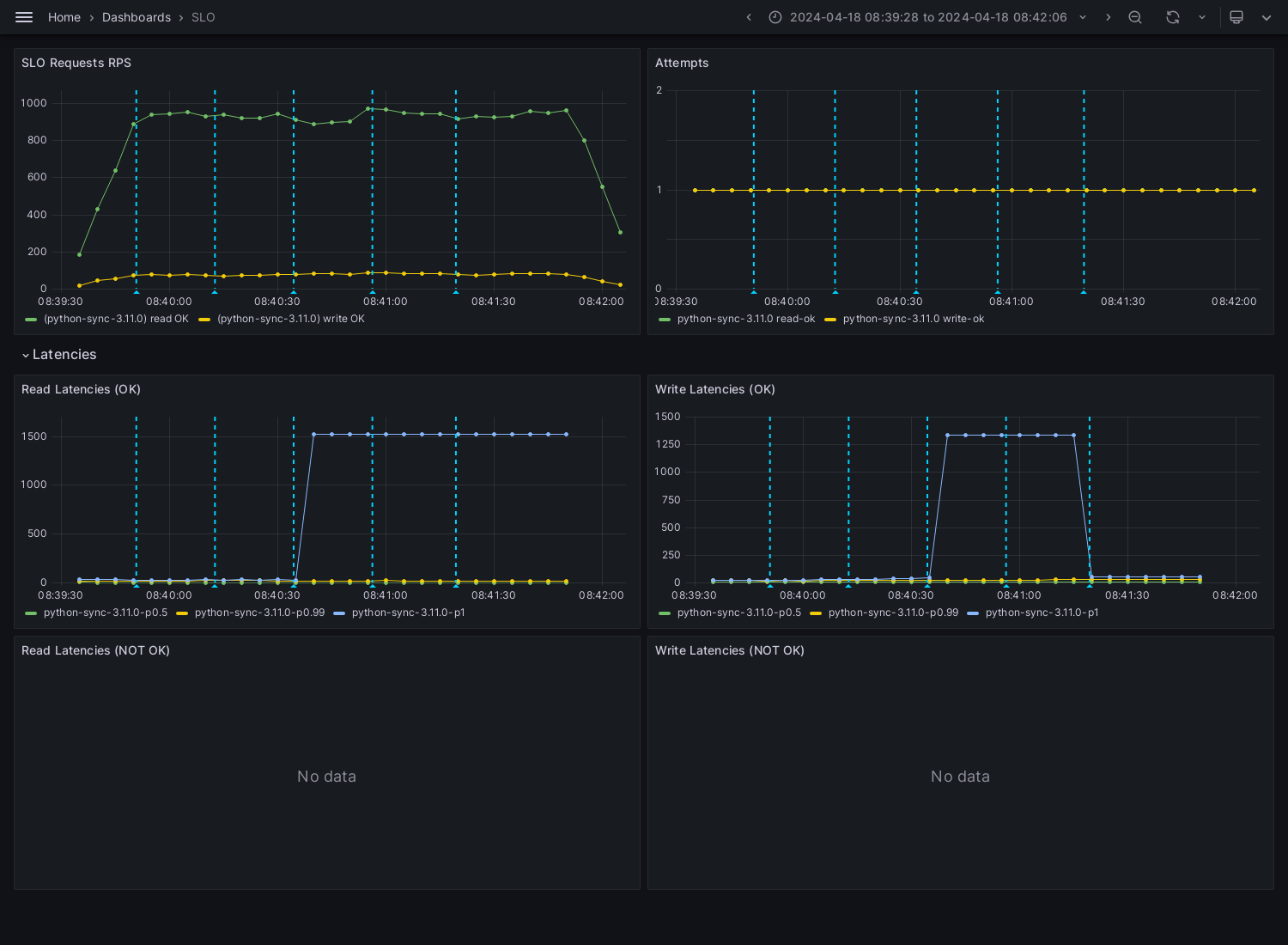The height and width of the screenshot is (945, 1288).
Task: Toggle write-ok series in Attempts legend
Action: click(914, 319)
